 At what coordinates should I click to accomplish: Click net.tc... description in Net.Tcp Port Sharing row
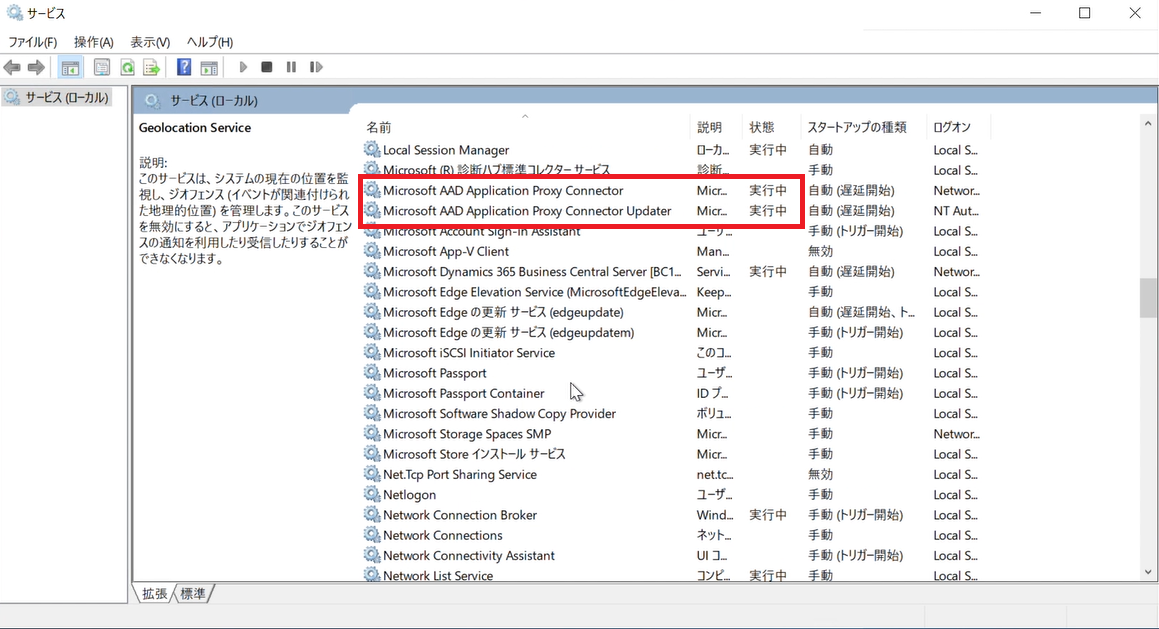(x=715, y=475)
